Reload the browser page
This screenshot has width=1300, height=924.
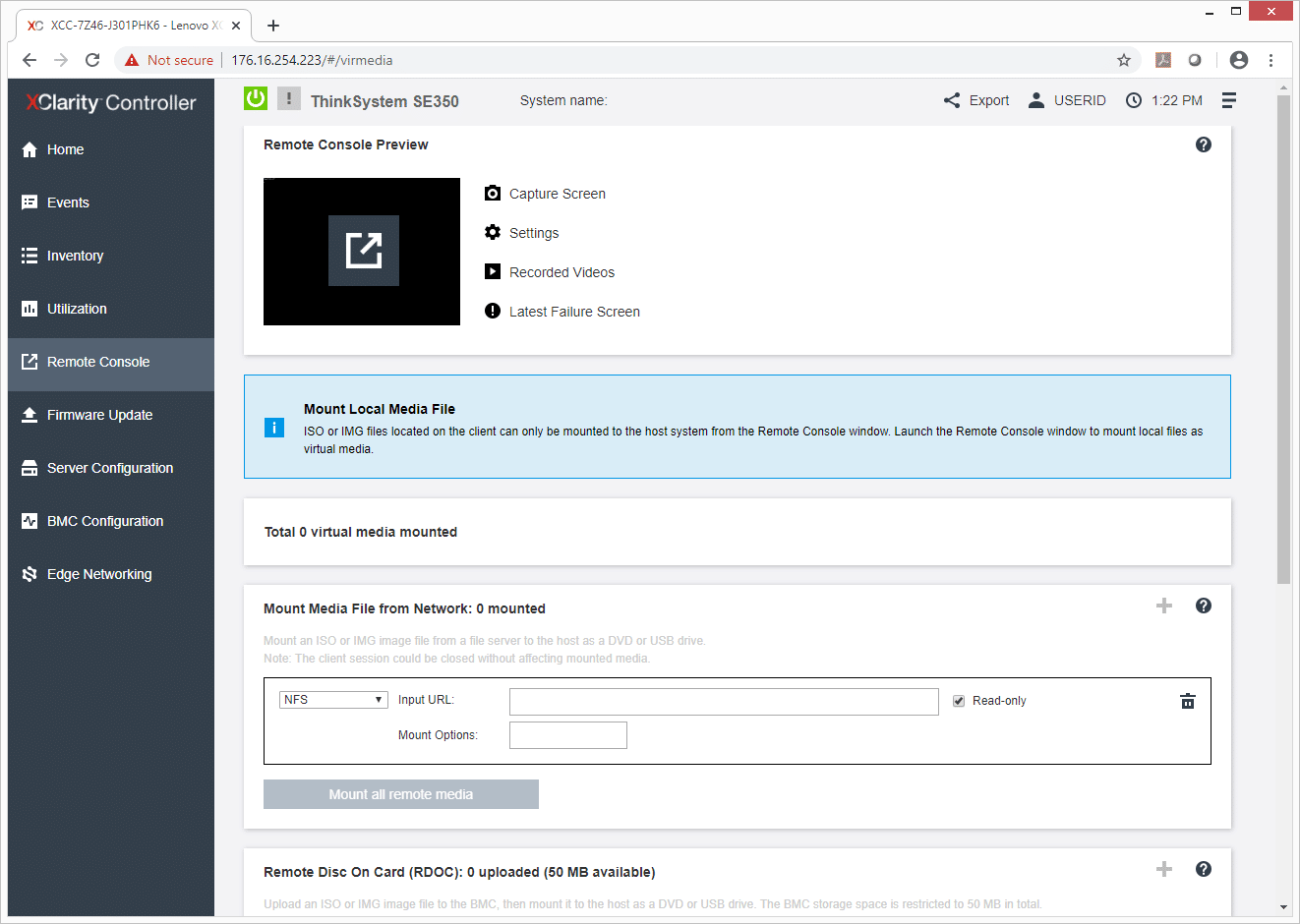[x=92, y=60]
